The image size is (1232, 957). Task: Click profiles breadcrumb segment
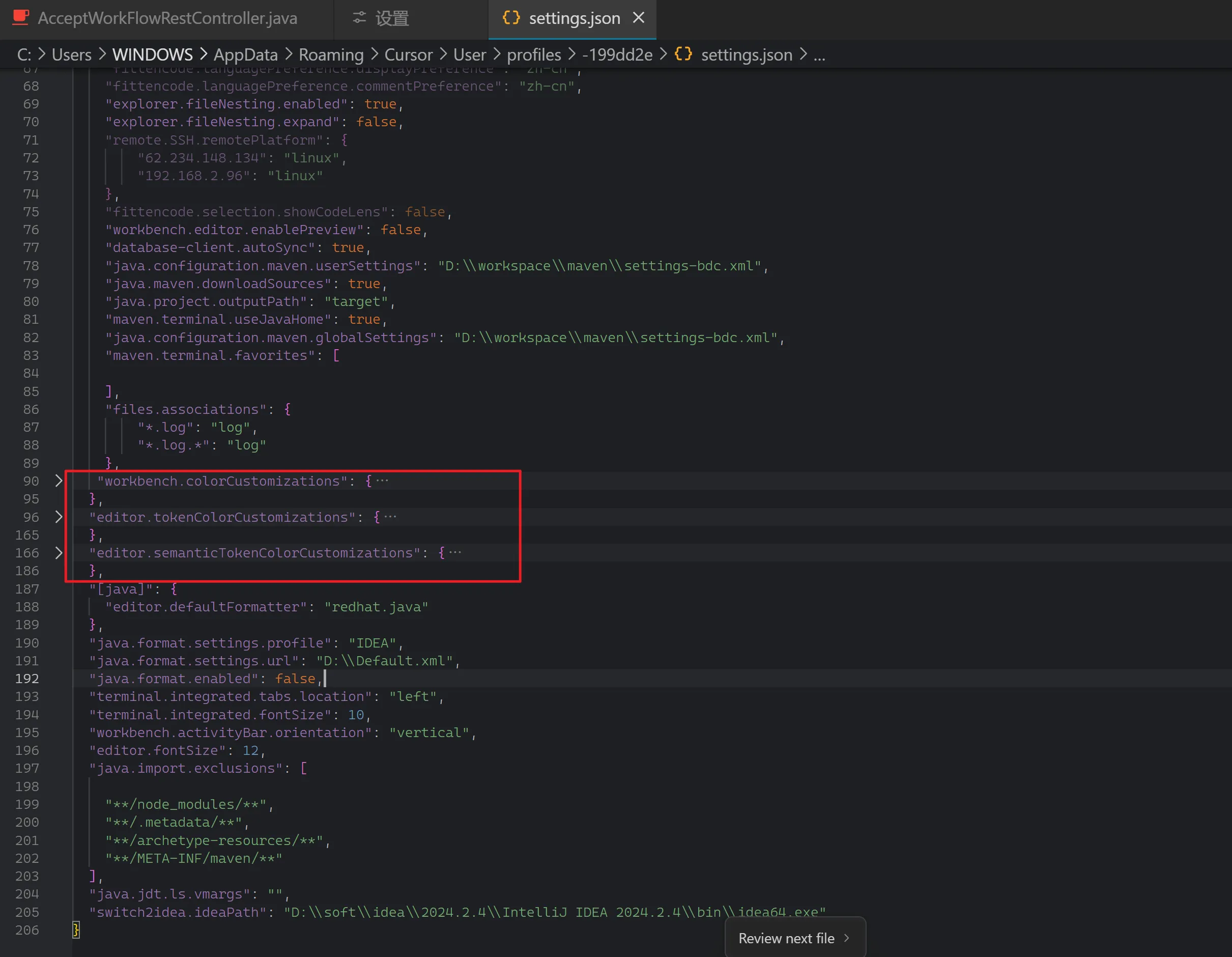[x=534, y=55]
